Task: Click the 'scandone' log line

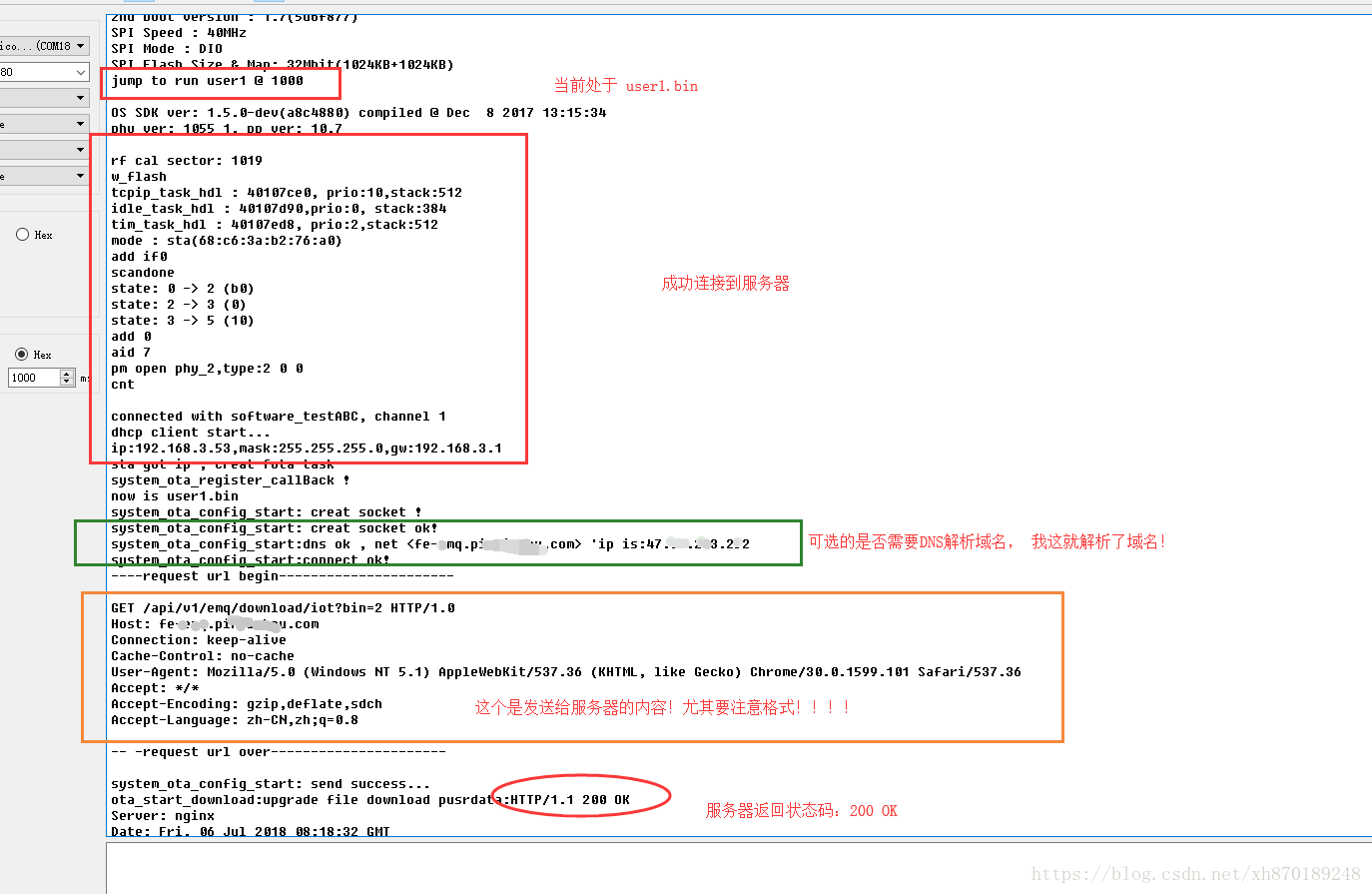Action: pyautogui.click(x=143, y=273)
